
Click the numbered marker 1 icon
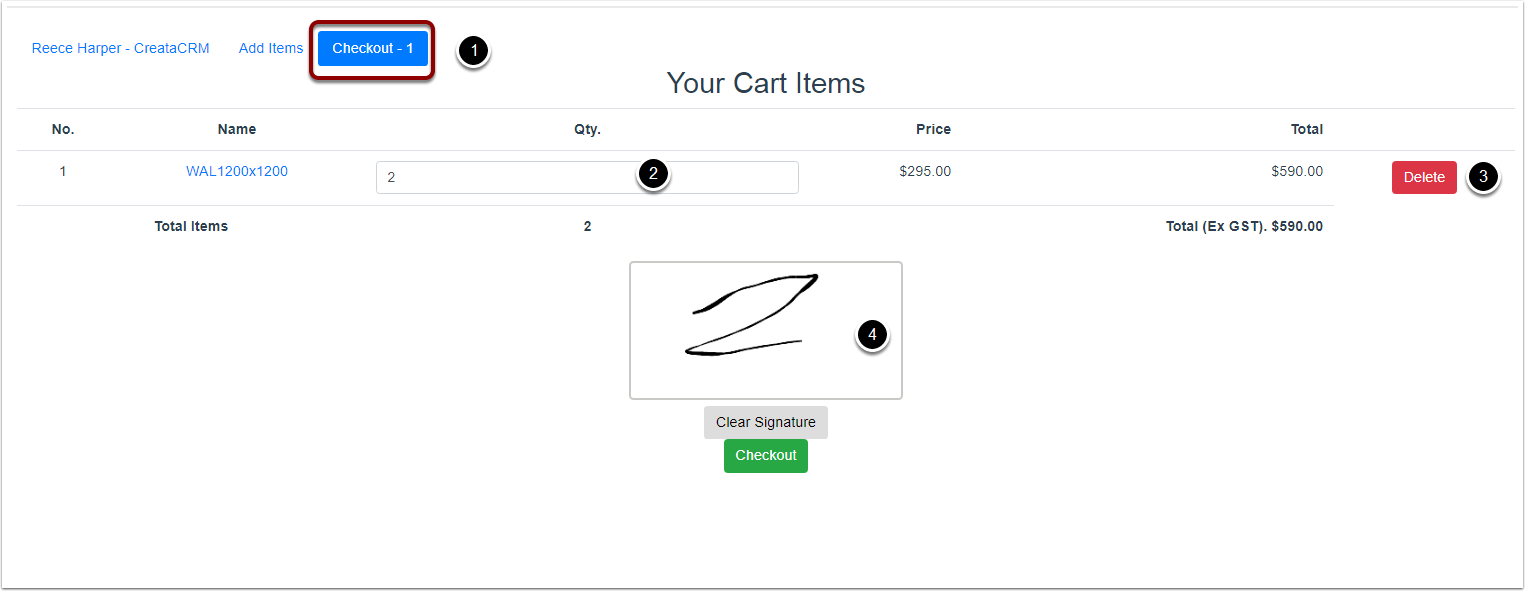473,51
